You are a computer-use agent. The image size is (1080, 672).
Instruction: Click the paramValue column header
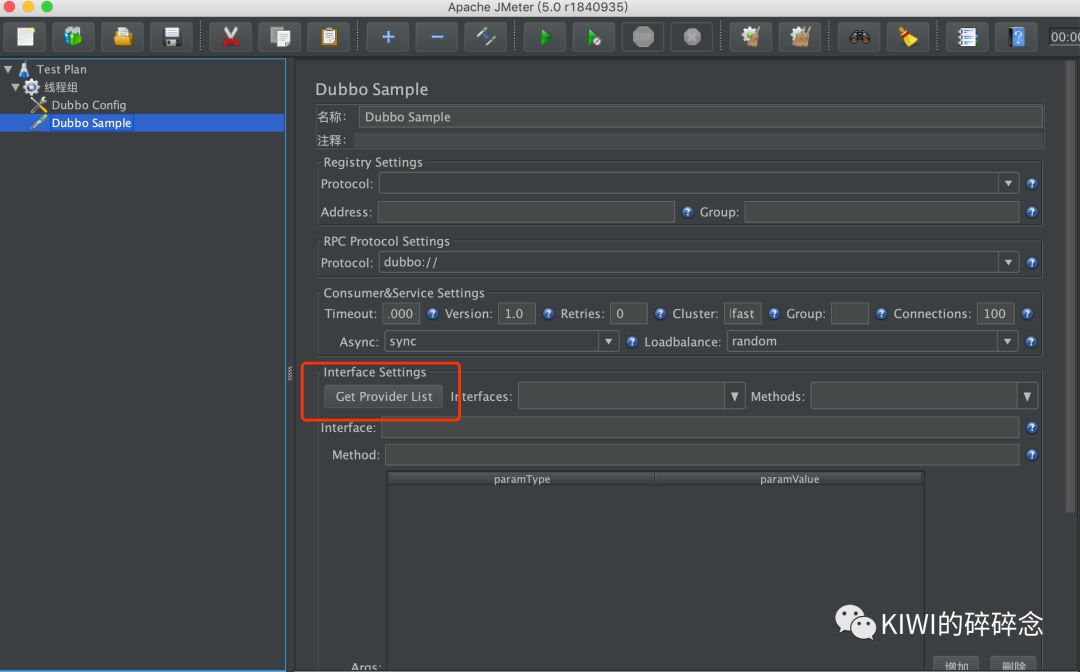(x=789, y=479)
